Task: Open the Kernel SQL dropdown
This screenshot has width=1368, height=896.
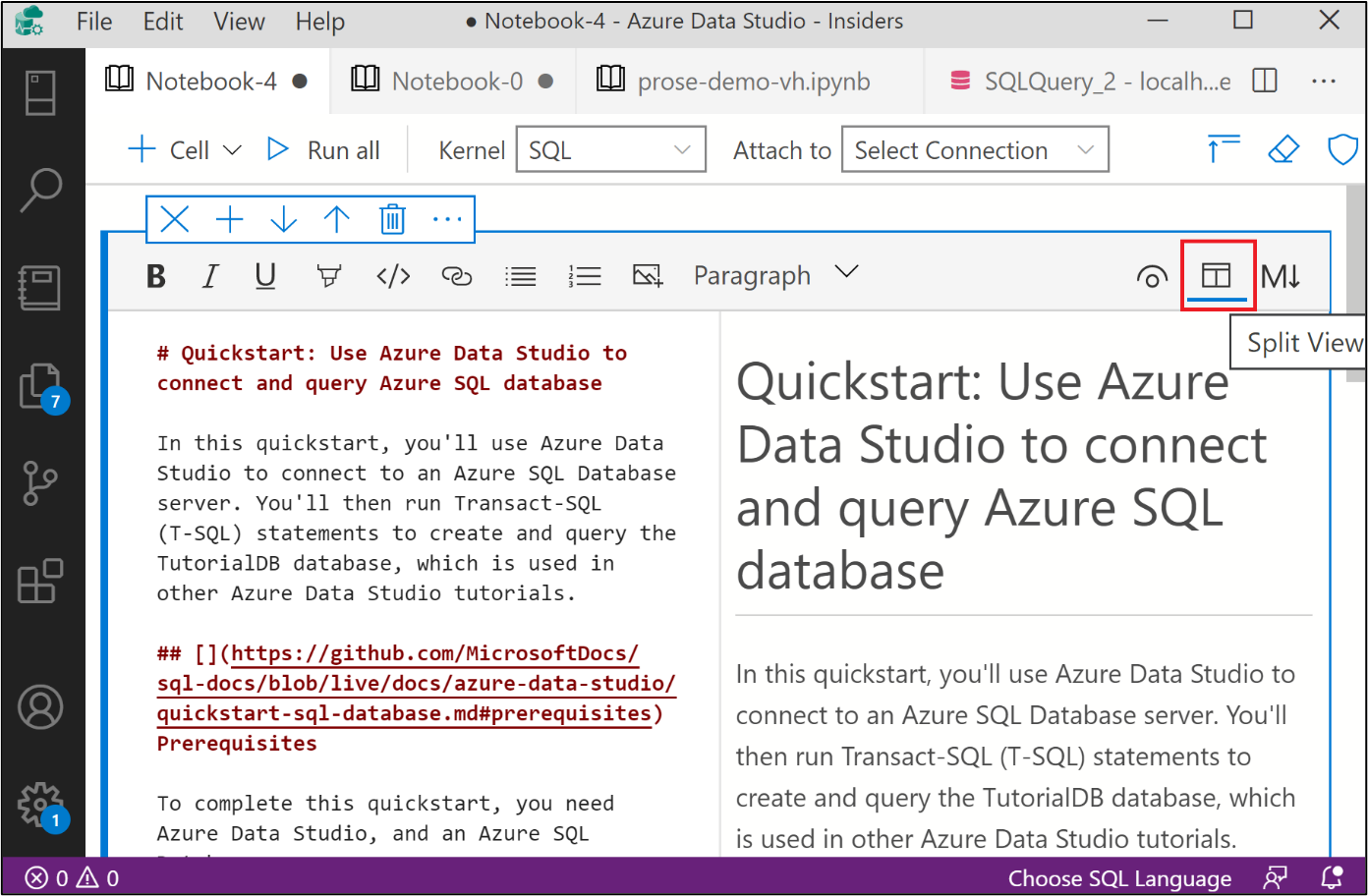Action: click(610, 150)
